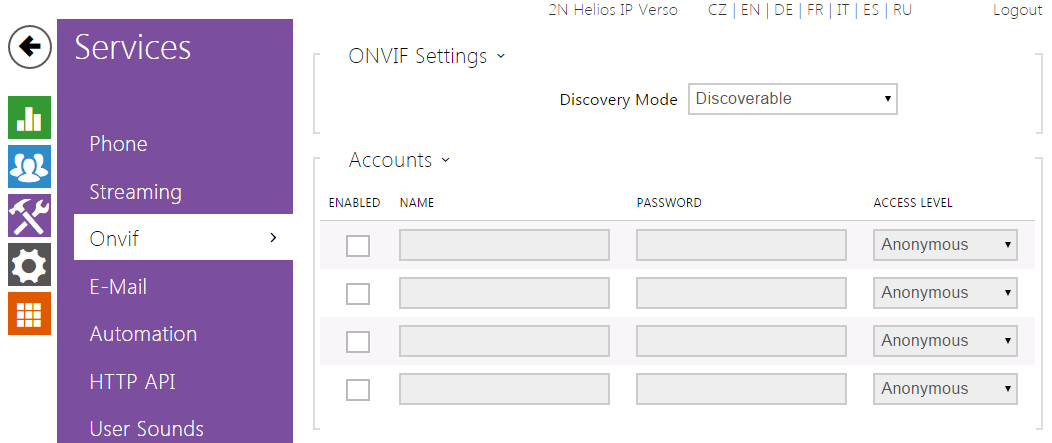Open the orange grid System icon
Image resolution: width=1052 pixels, height=443 pixels.
(x=29, y=313)
